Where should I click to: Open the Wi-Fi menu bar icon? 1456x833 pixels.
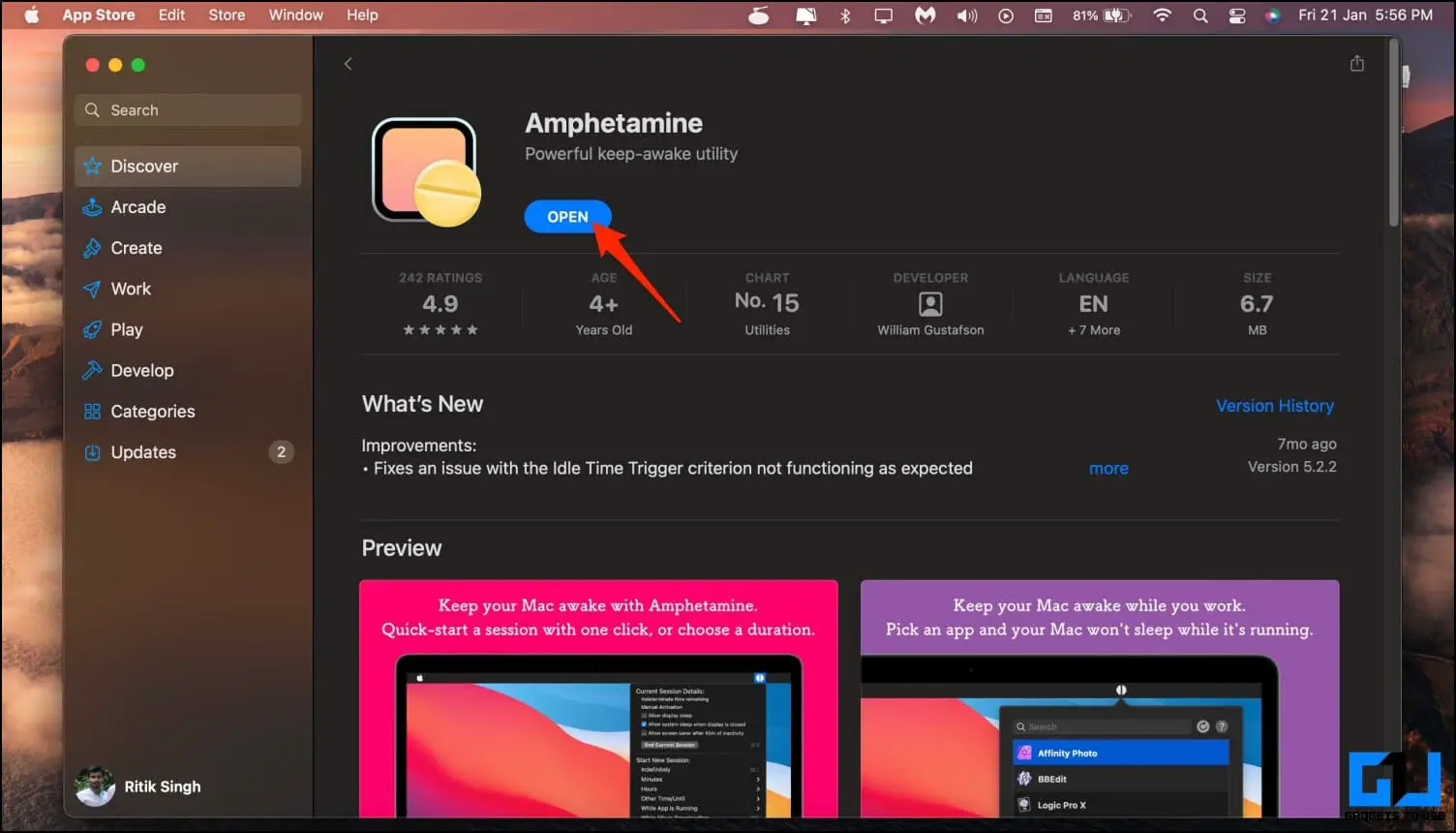pyautogui.click(x=1163, y=15)
